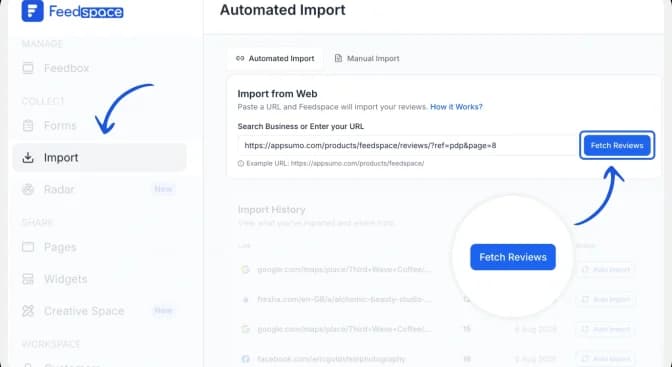Click the Feedspace logo

tap(72, 11)
